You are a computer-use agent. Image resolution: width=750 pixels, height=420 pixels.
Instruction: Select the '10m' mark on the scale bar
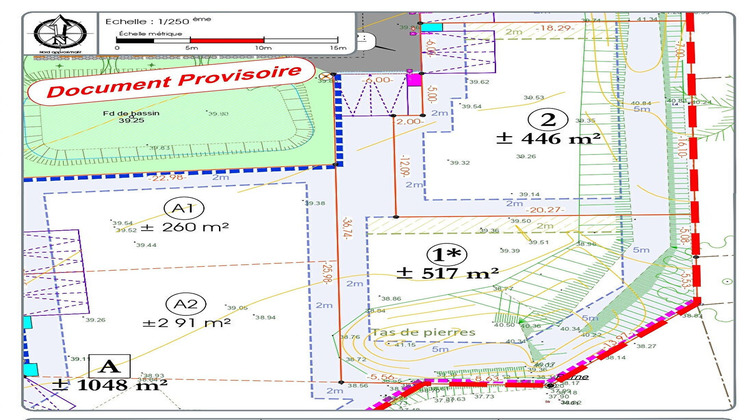263,48
